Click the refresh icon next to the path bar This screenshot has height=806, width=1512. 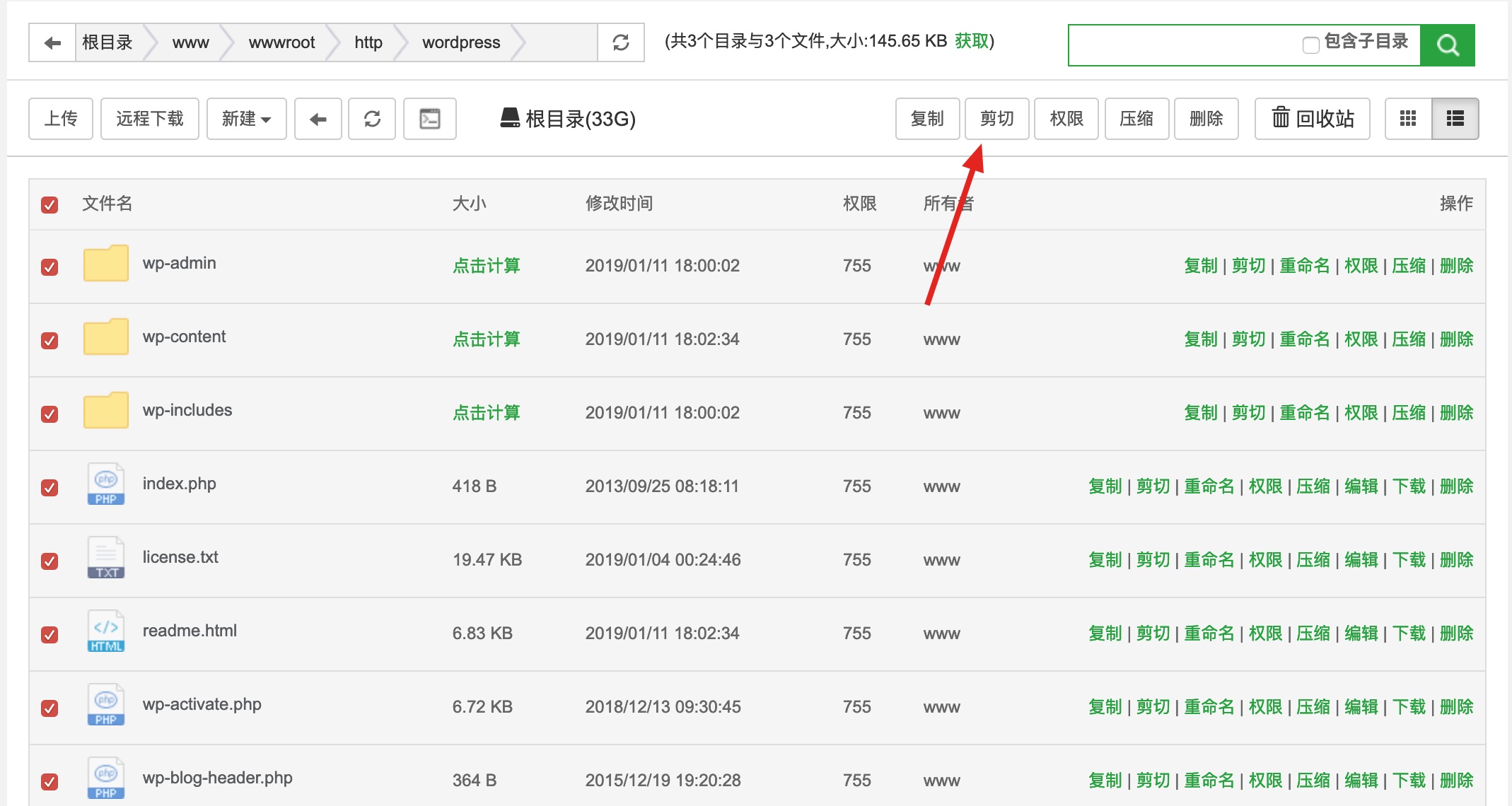point(620,43)
